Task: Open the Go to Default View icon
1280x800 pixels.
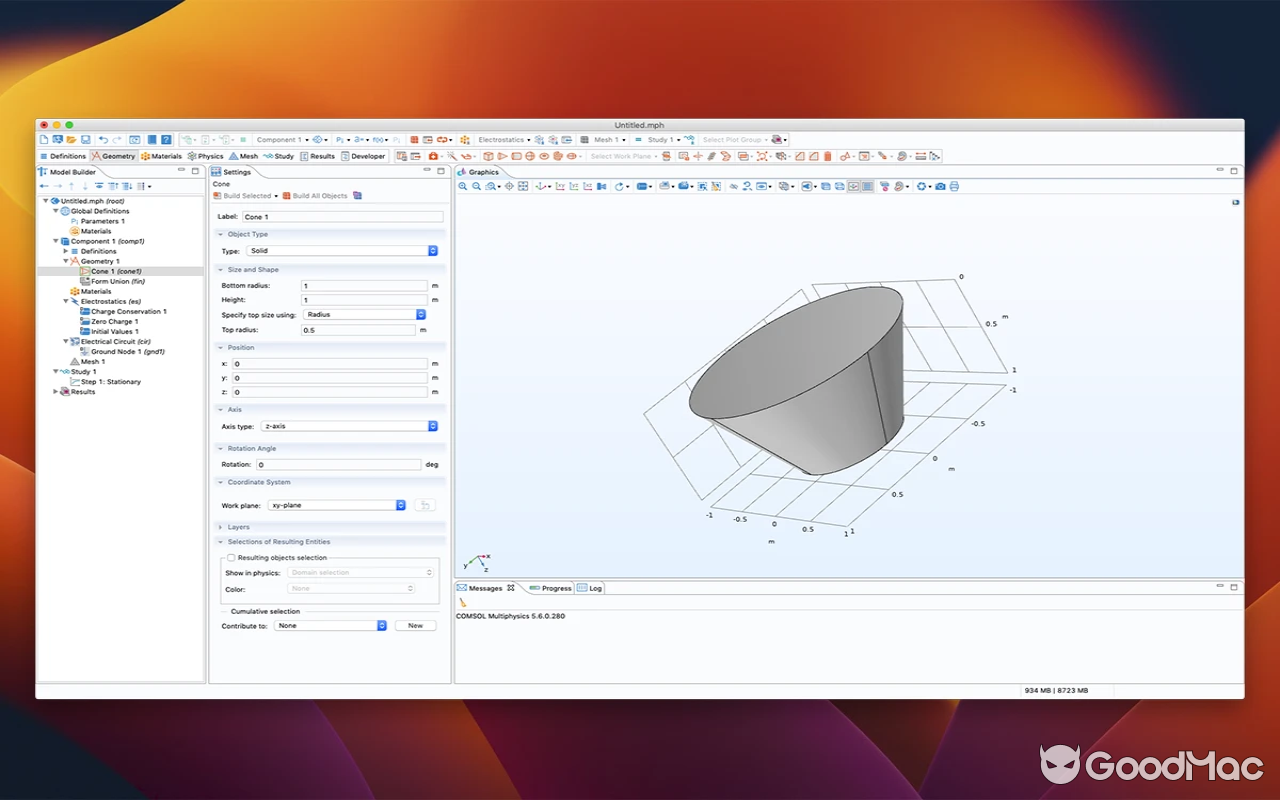Action: (x=541, y=187)
